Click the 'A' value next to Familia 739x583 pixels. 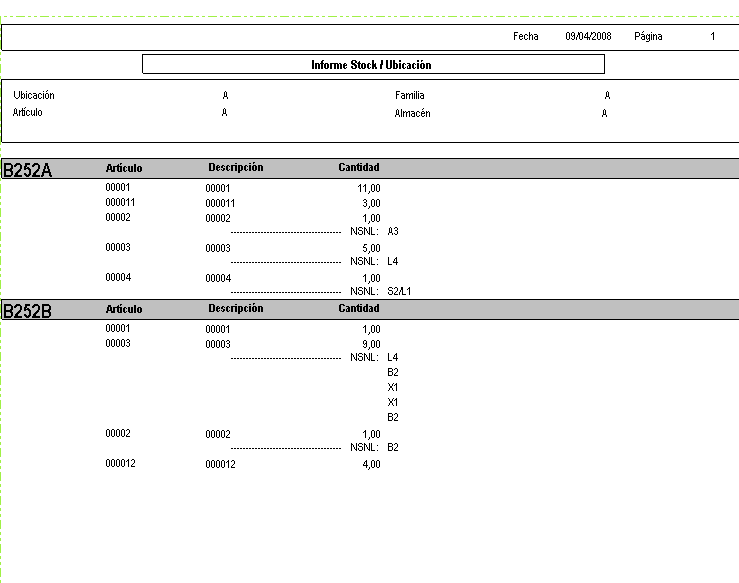click(x=607, y=95)
